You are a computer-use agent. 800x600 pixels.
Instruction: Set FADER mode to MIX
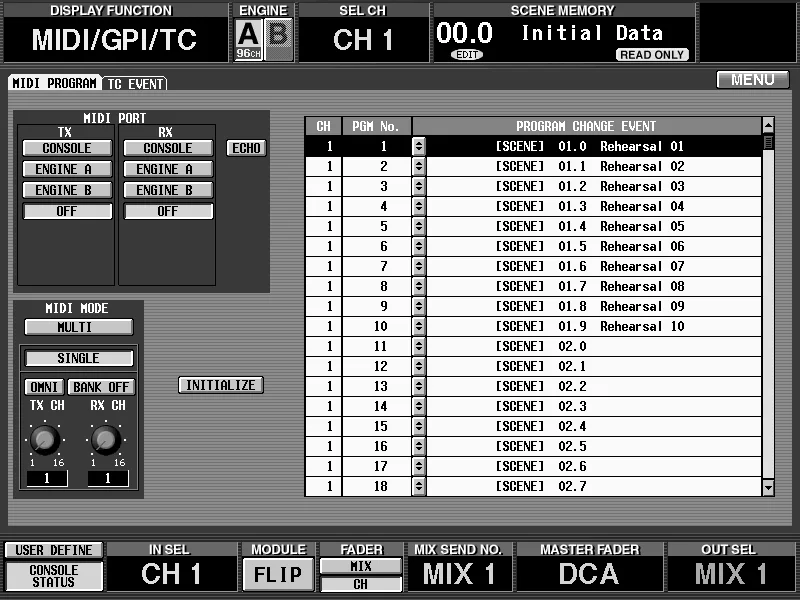pos(361,566)
